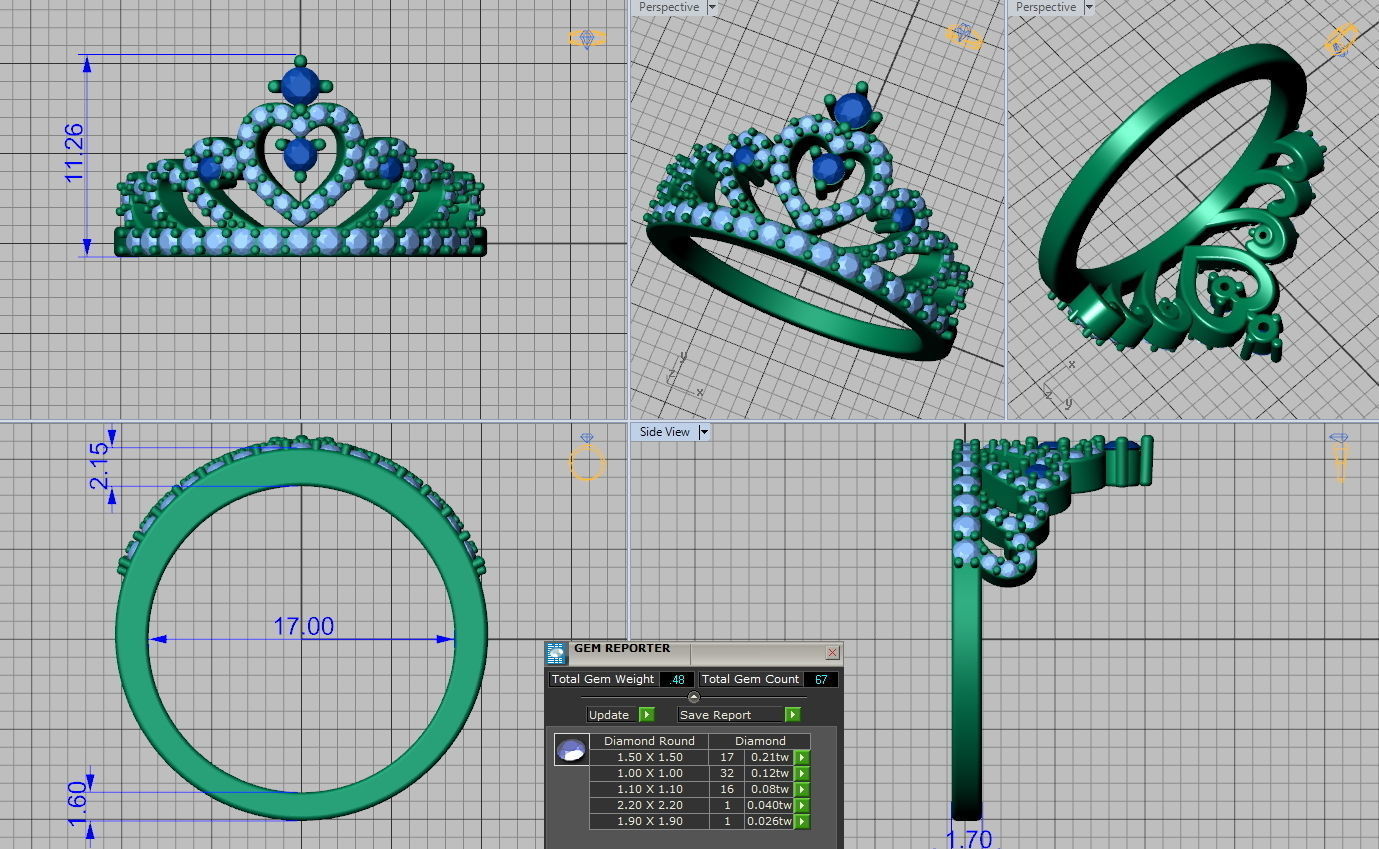1379x849 pixels.
Task: Click the ring orientation icon in front viewport
Action: pyautogui.click(x=587, y=38)
